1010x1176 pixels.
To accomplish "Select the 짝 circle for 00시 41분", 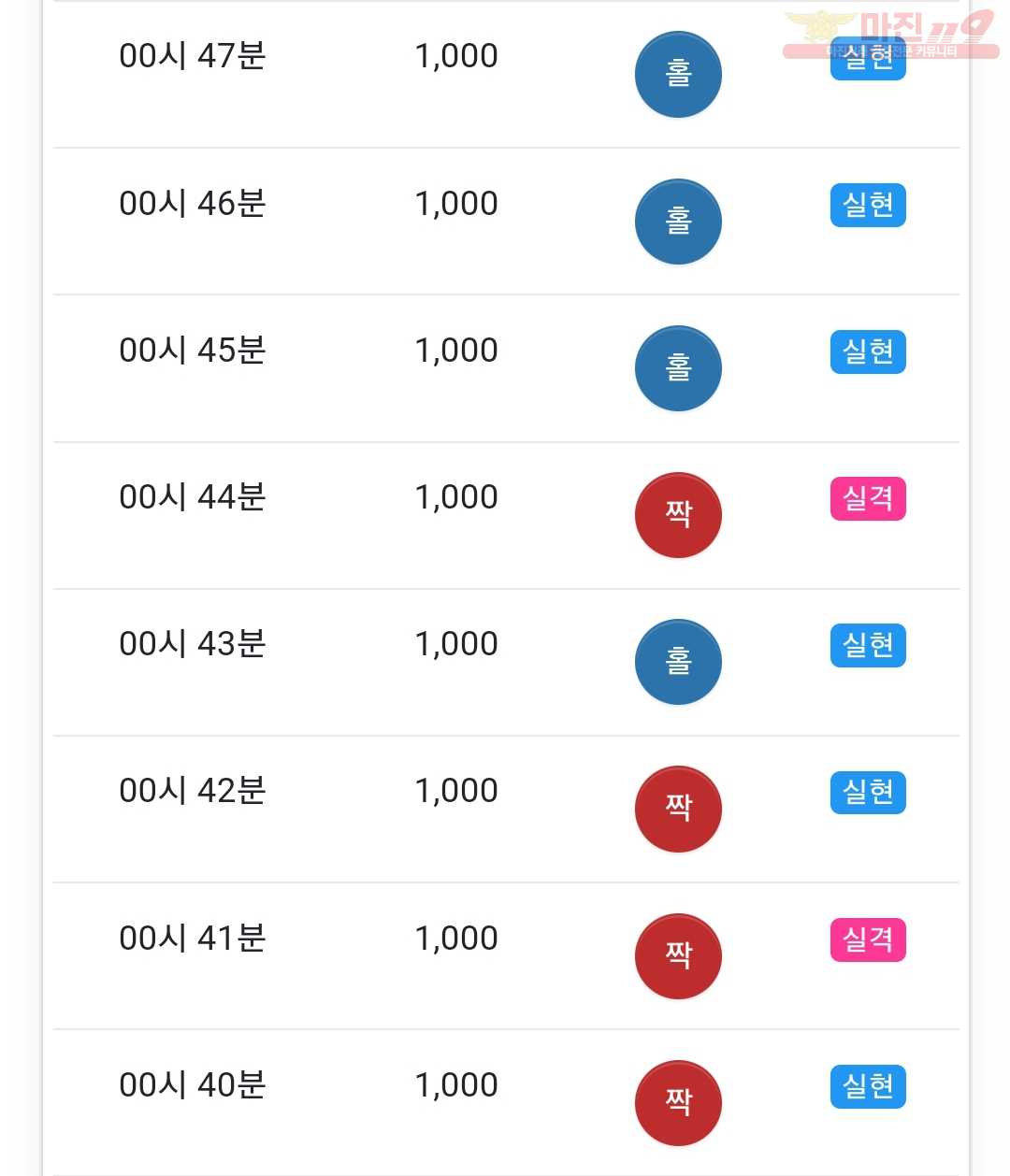I will pyautogui.click(x=678, y=956).
